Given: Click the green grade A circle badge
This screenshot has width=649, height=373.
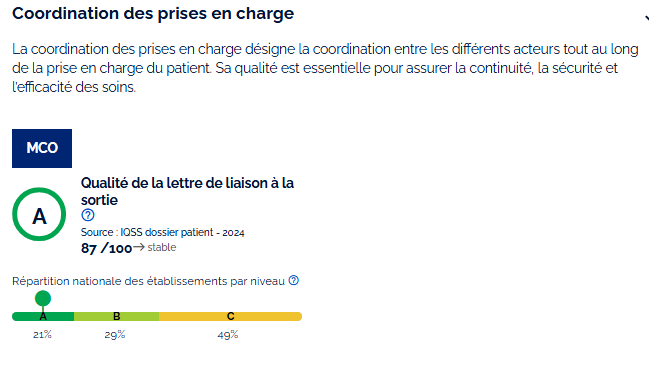Looking at the screenshot, I should pos(39,214).
